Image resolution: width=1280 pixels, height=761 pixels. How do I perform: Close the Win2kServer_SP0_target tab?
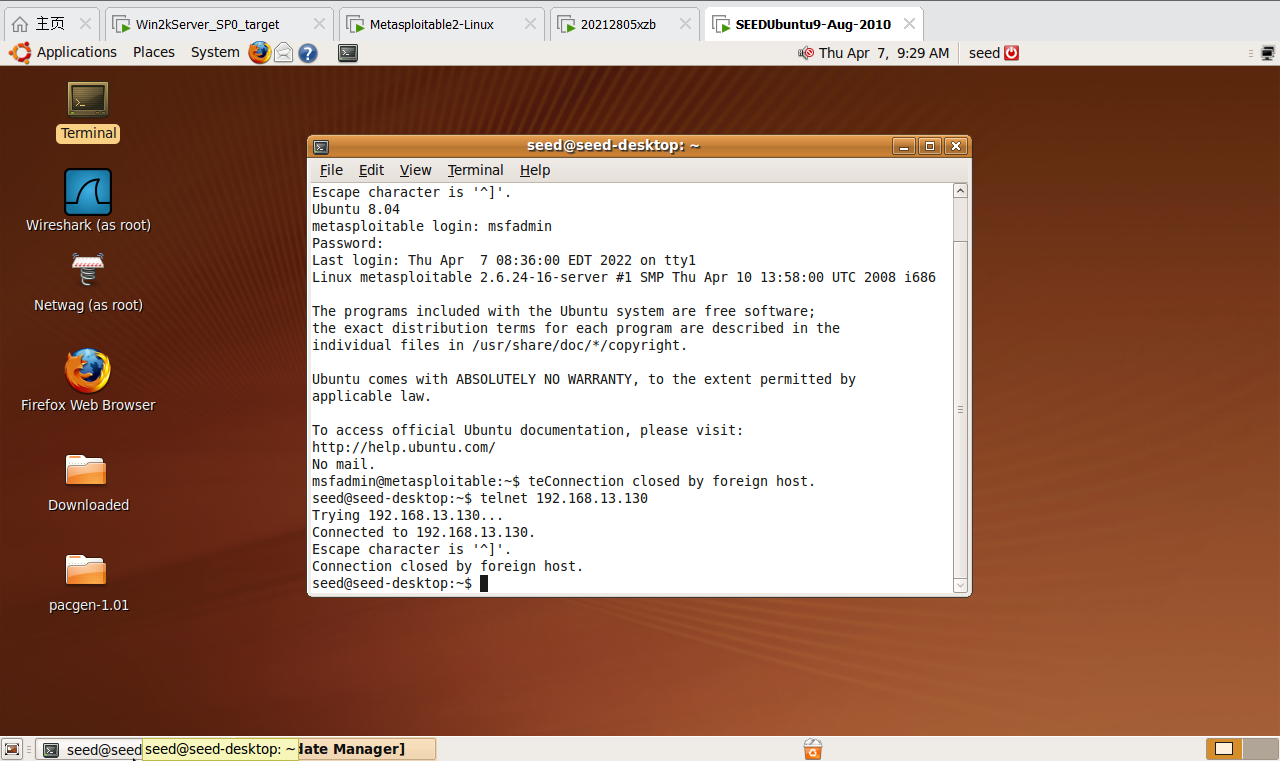(x=317, y=24)
